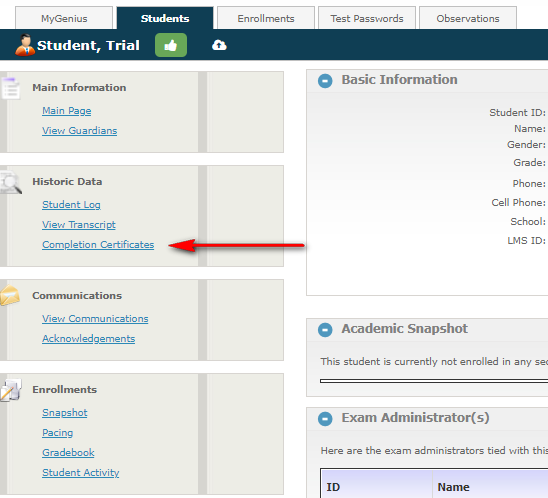Screen dimensions: 548x498
Task: Collapse the Exam Administrator(s) section
Action: coord(325,419)
